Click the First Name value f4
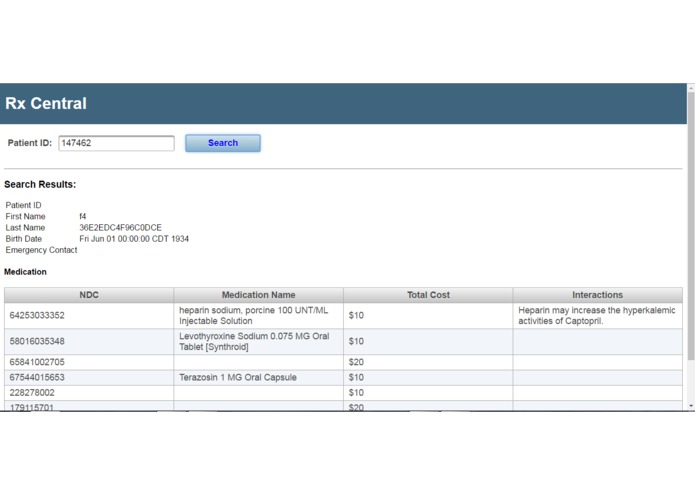The width and height of the screenshot is (695, 494). 82,216
